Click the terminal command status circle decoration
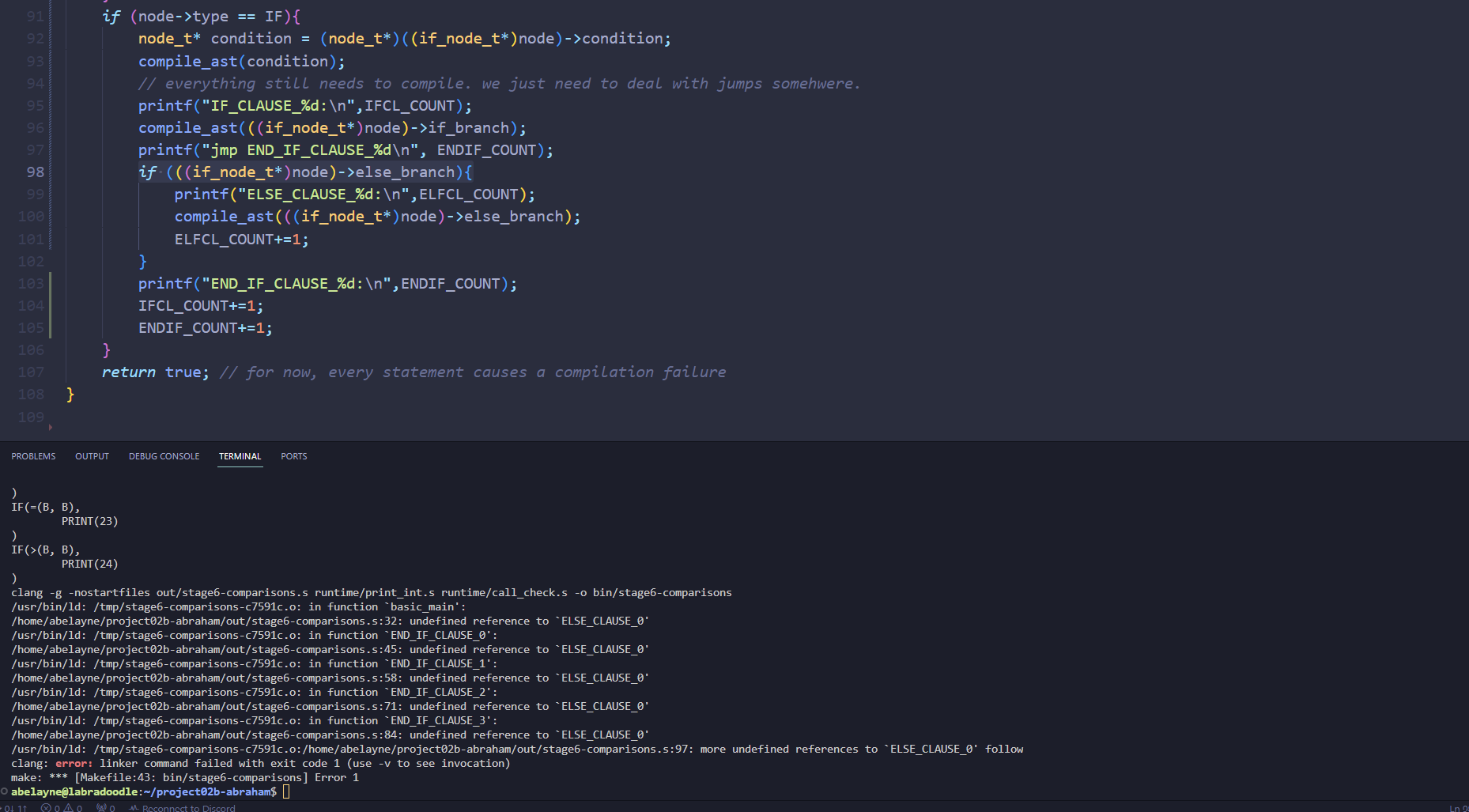 pyautogui.click(x=5, y=791)
